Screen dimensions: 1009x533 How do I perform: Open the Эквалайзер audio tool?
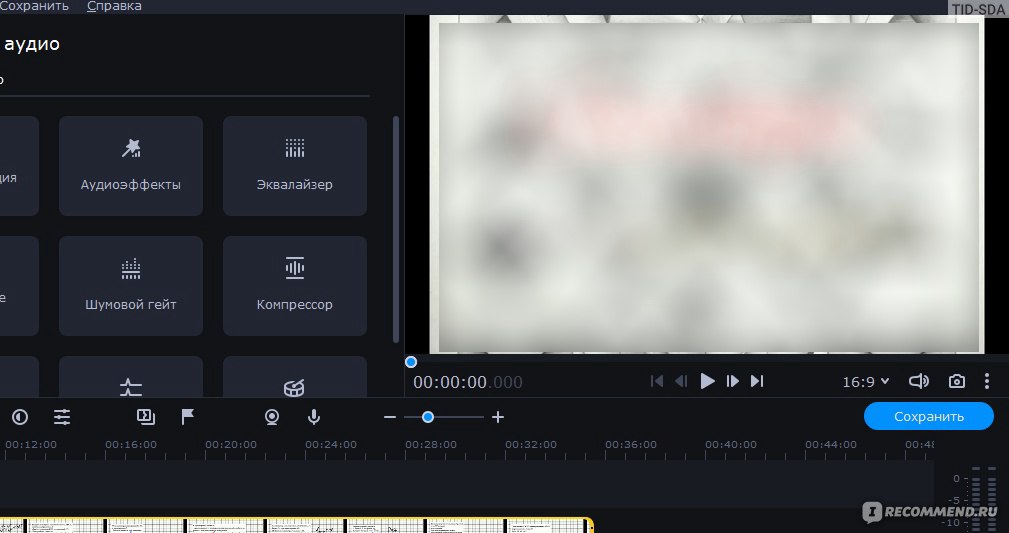tap(295, 166)
